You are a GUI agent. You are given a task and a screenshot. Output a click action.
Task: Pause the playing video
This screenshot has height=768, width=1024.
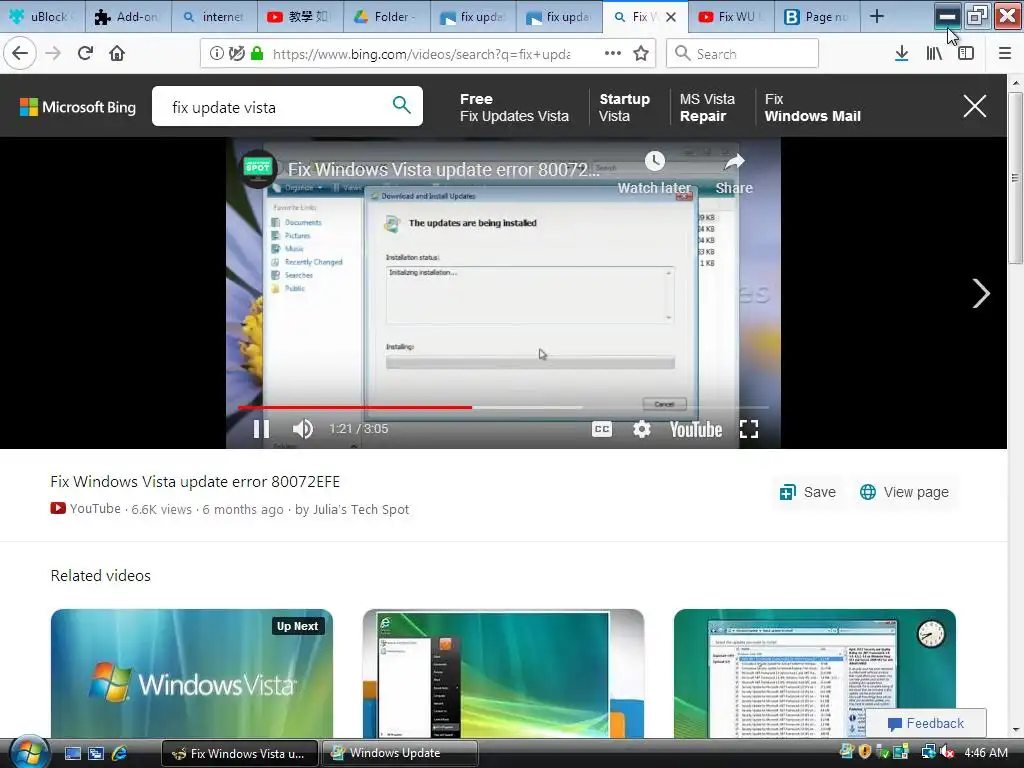pos(261,429)
